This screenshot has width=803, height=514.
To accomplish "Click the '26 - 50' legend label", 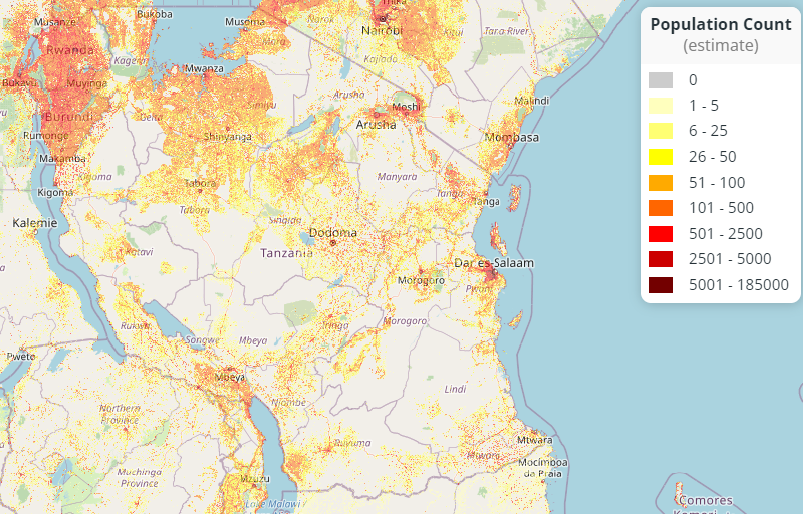I will point(712,157).
